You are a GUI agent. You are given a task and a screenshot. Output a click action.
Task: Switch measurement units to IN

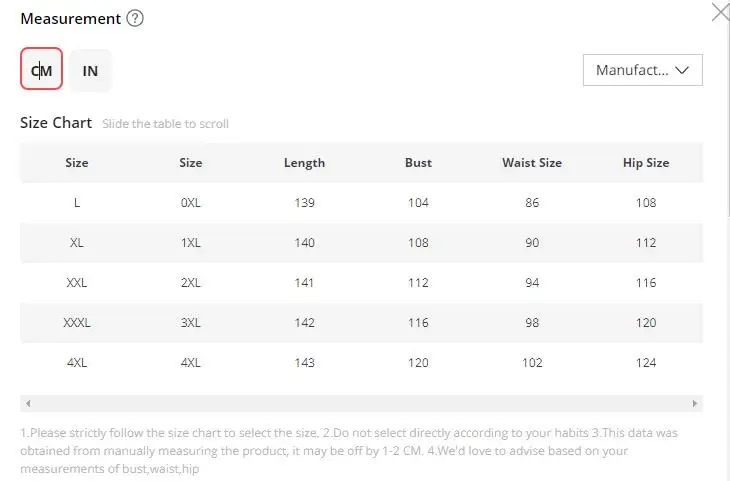coord(90,71)
